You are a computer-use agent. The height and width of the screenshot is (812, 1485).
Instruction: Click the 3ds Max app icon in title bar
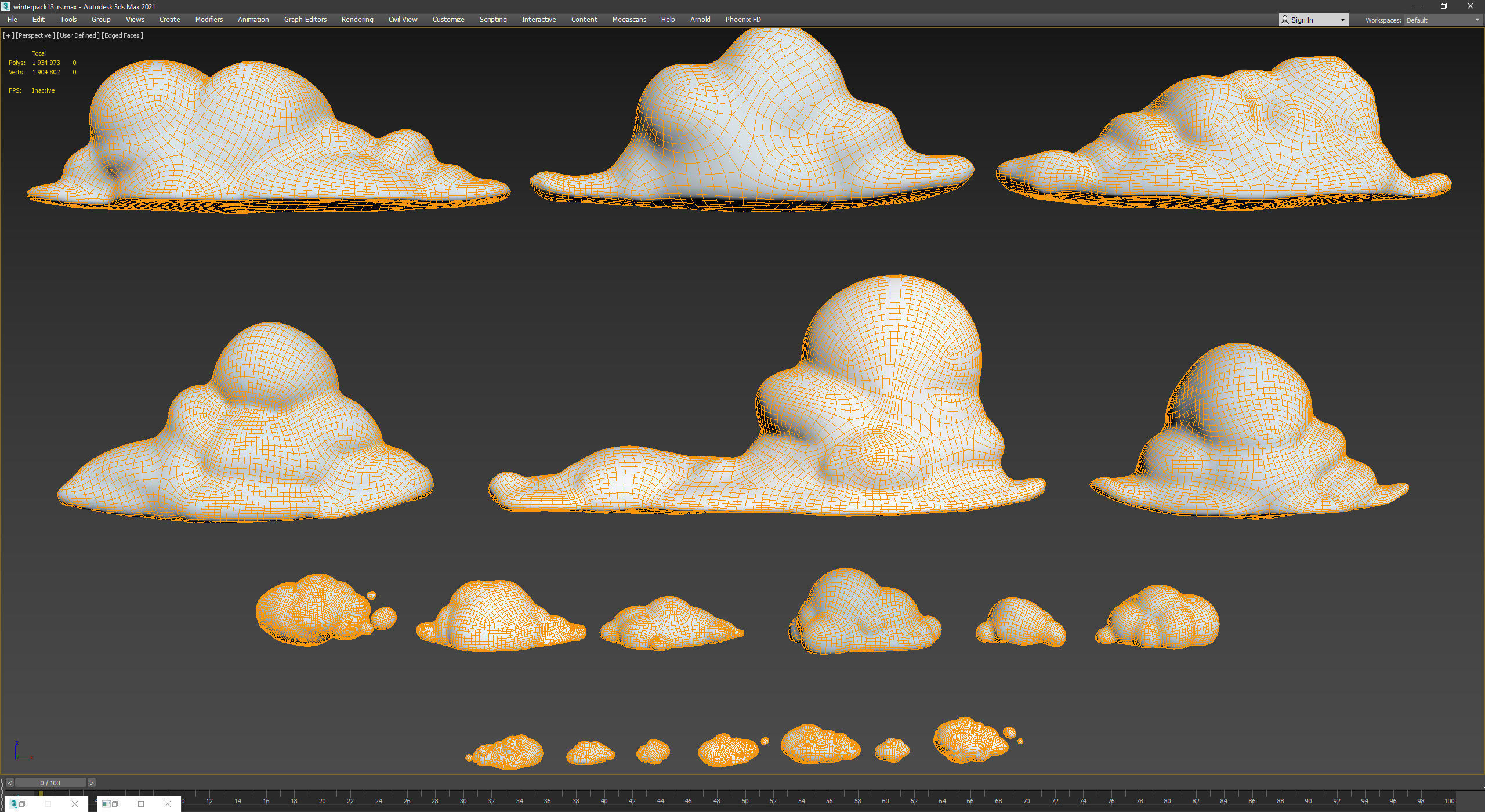click(x=6, y=6)
